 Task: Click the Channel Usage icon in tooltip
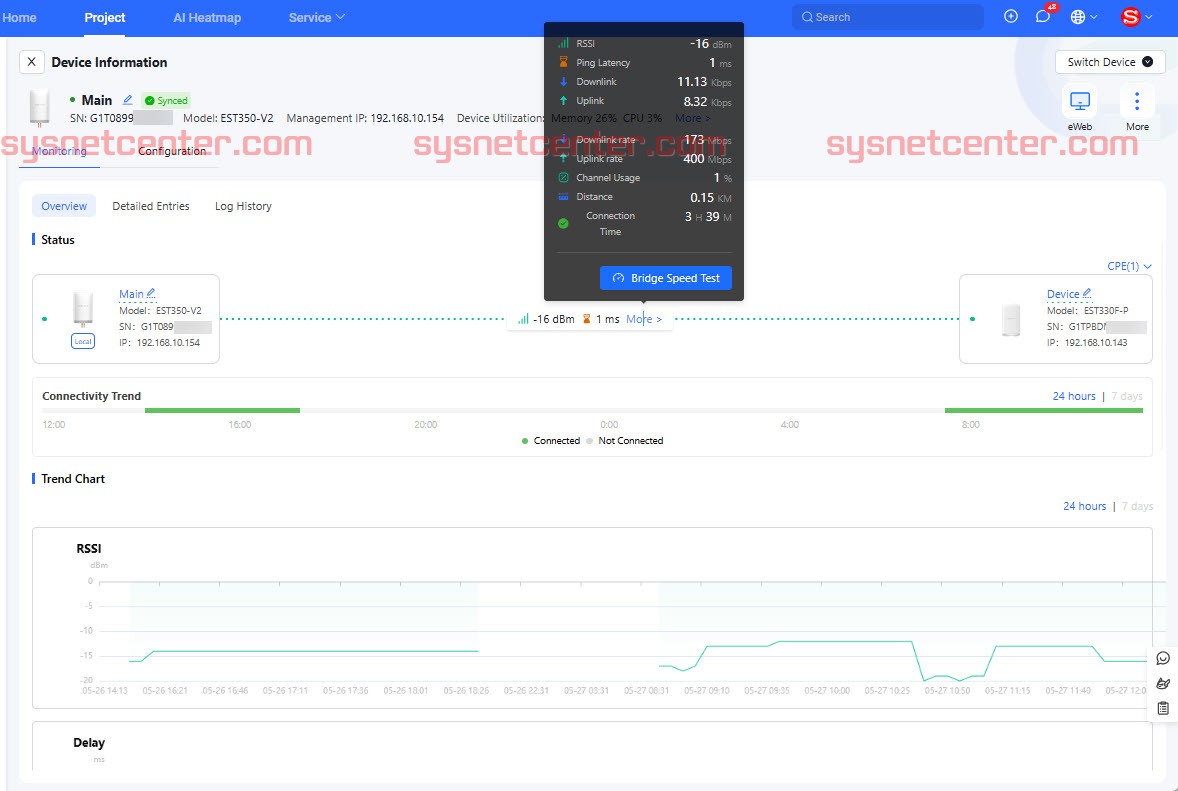click(563, 177)
